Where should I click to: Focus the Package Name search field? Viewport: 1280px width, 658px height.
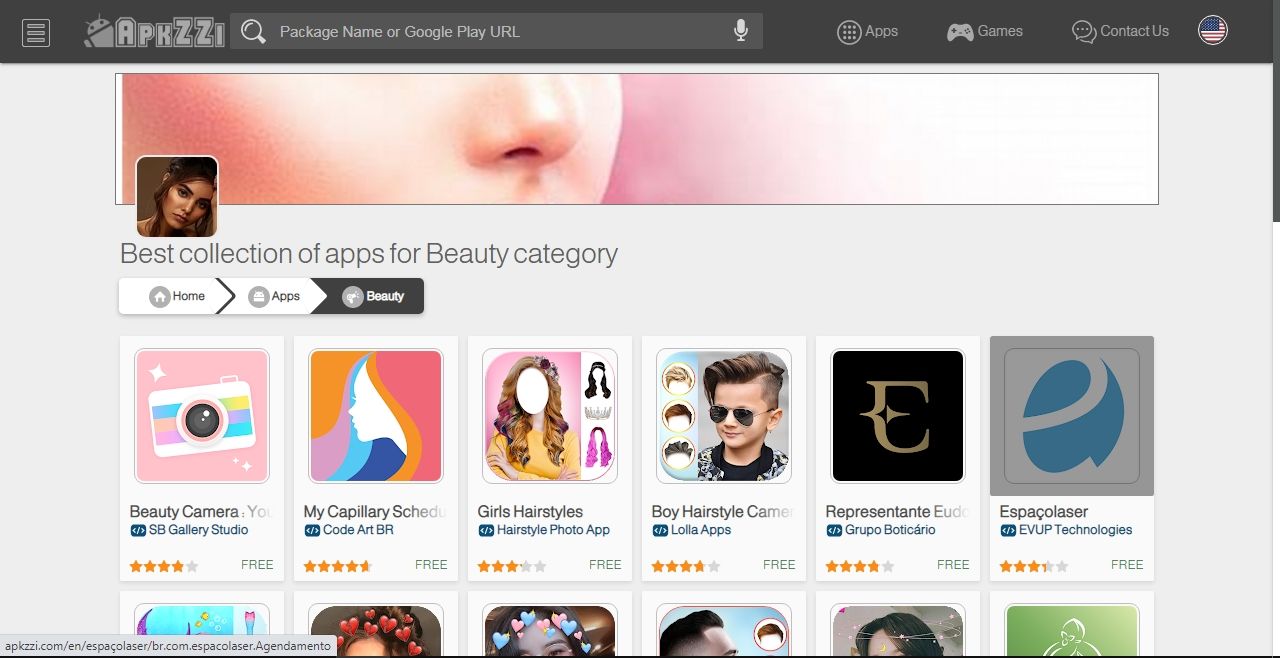(496, 31)
